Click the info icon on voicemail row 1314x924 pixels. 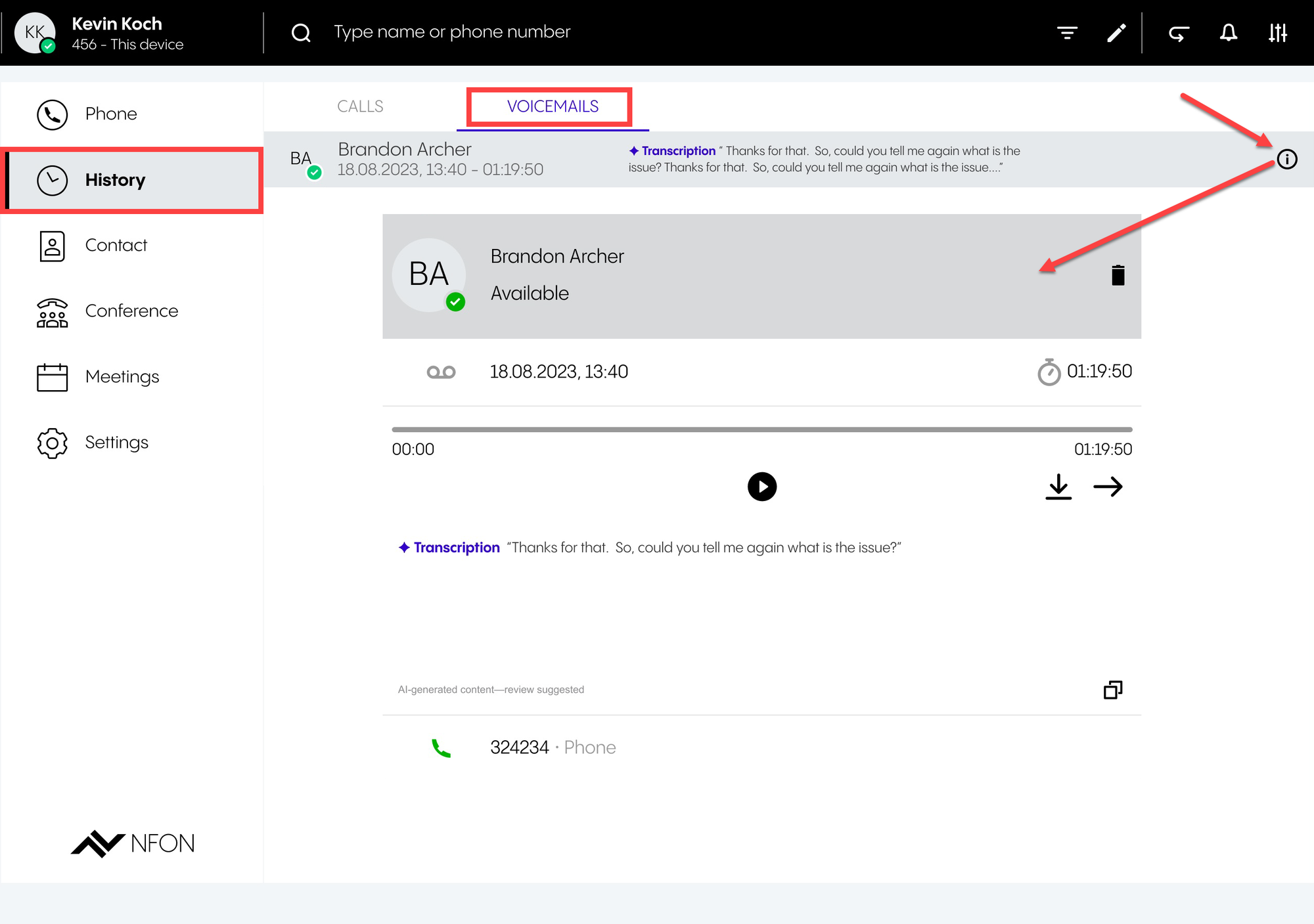click(1286, 159)
